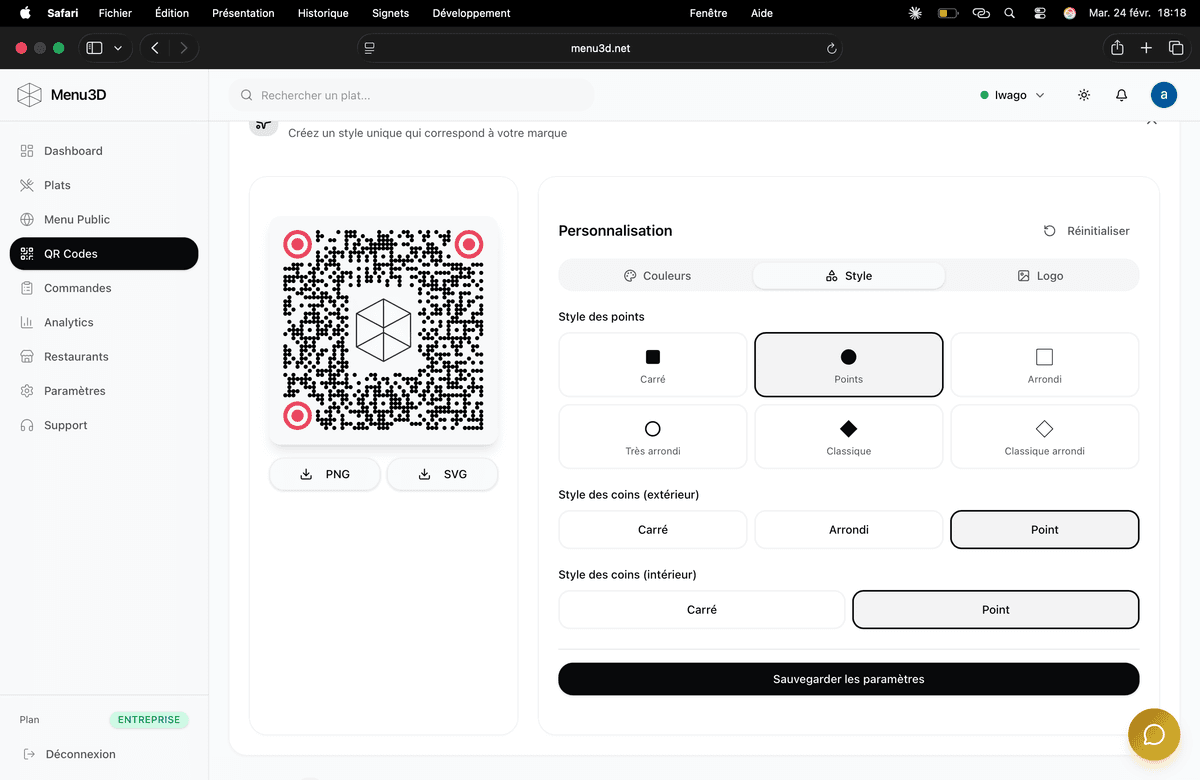Viewport: 1200px width, 780px height.
Task: Choose the Classique diamond point style
Action: point(848,437)
